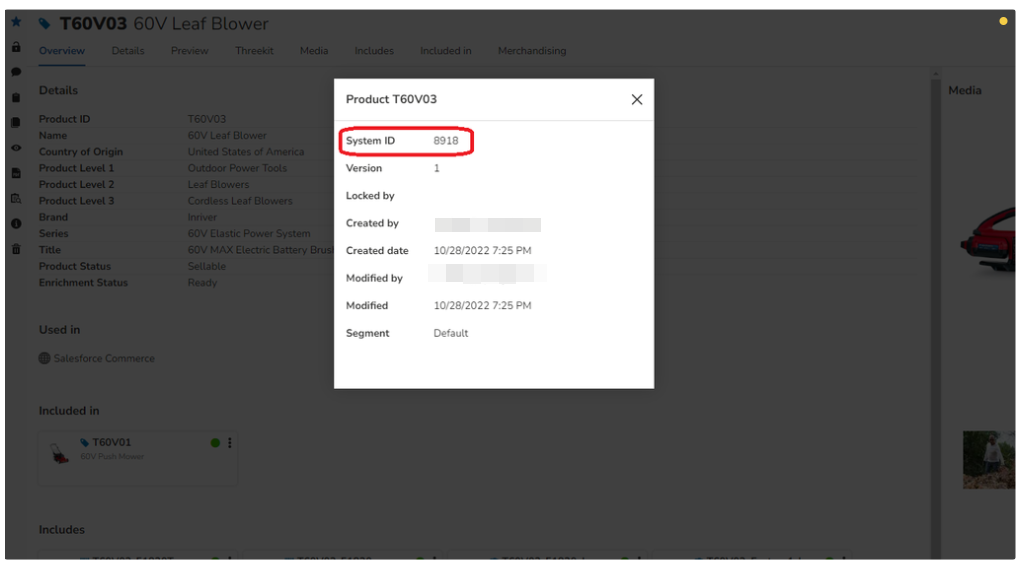Click the System ID value 8918
Image resolution: width=1017 pixels, height=569 pixels.
point(446,141)
